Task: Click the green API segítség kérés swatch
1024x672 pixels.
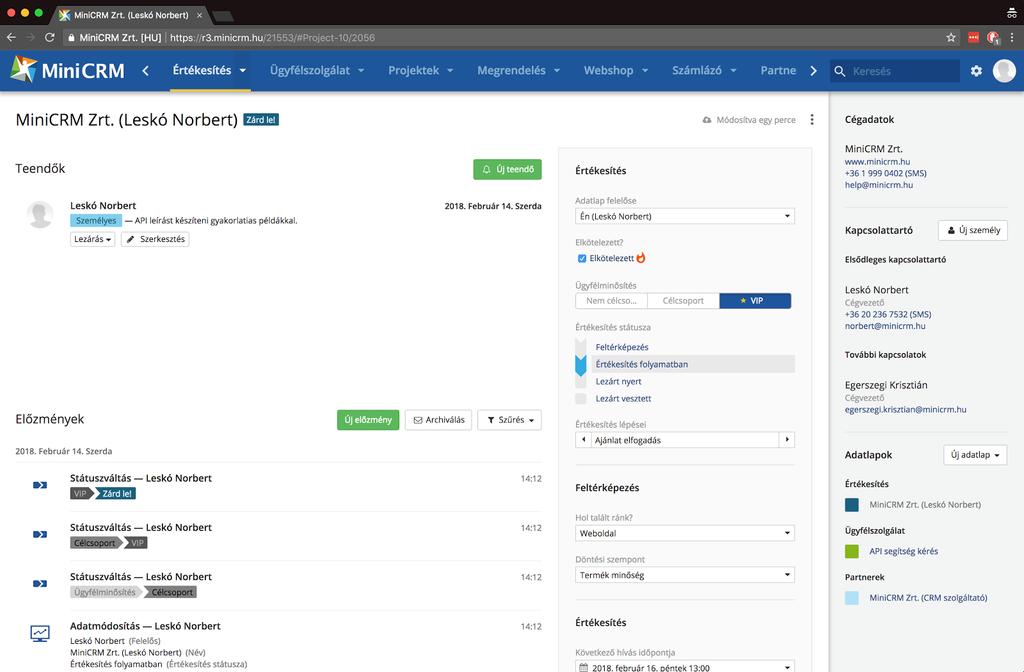Action: [x=852, y=551]
